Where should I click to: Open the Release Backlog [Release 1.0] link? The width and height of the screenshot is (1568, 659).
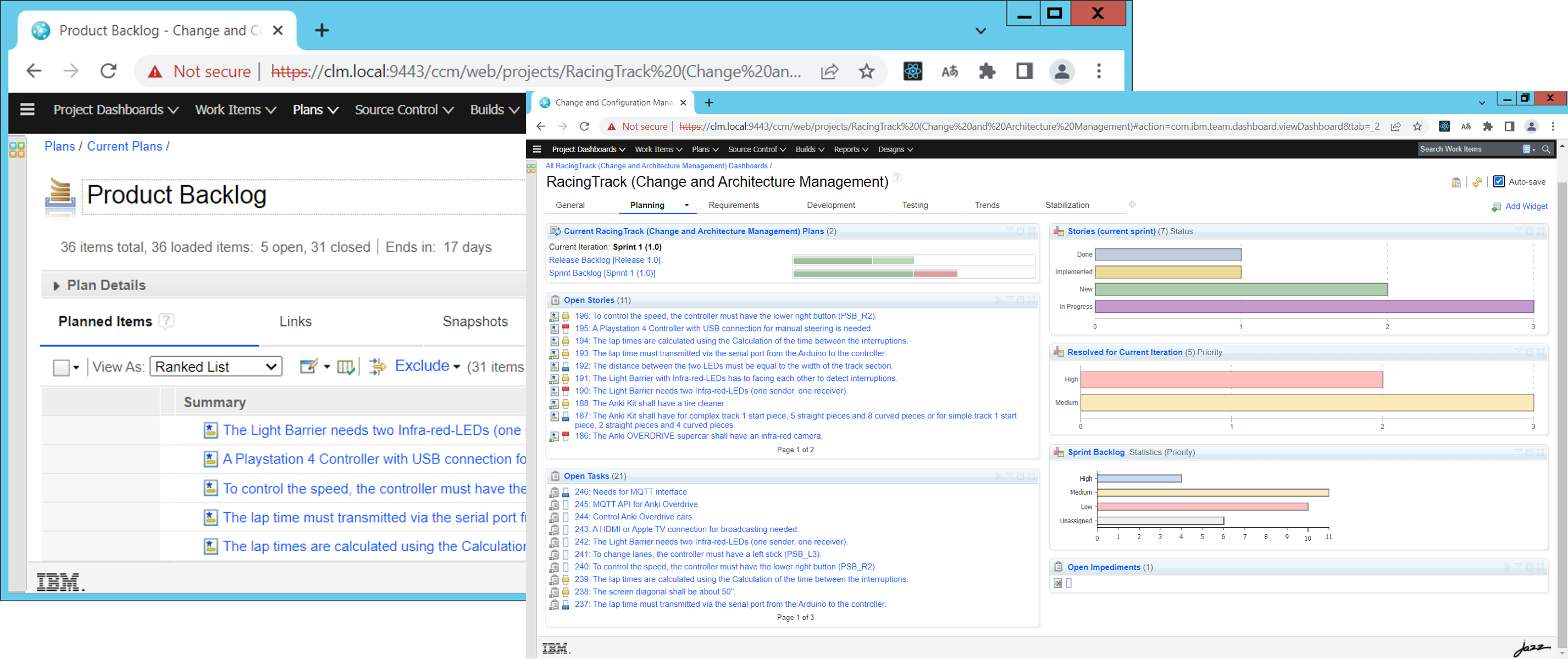point(604,260)
